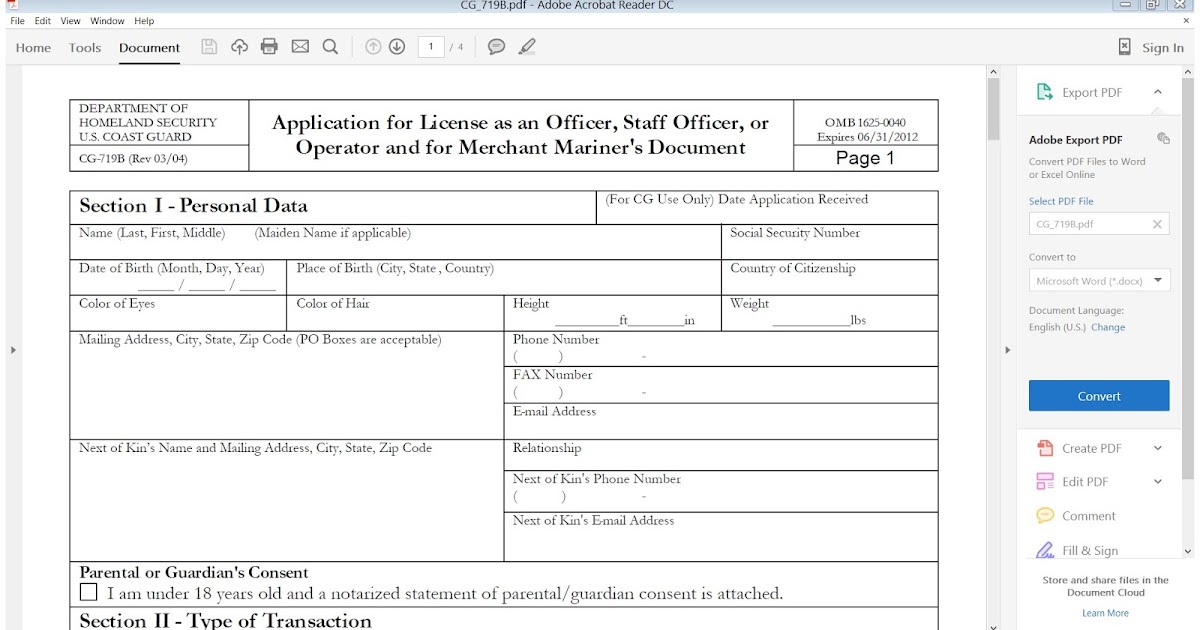Viewport: 1200px width, 630px height.
Task: Click Select PDF File link
Action: tap(1061, 201)
